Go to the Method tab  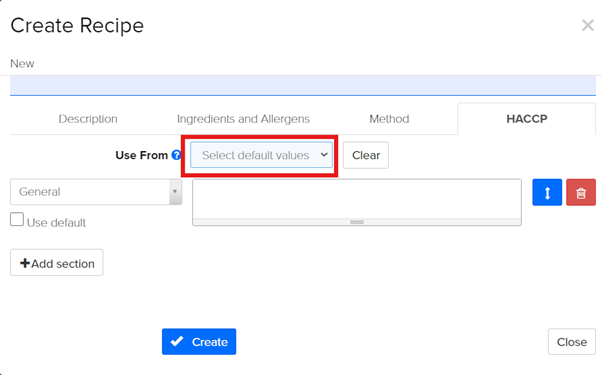(389, 119)
